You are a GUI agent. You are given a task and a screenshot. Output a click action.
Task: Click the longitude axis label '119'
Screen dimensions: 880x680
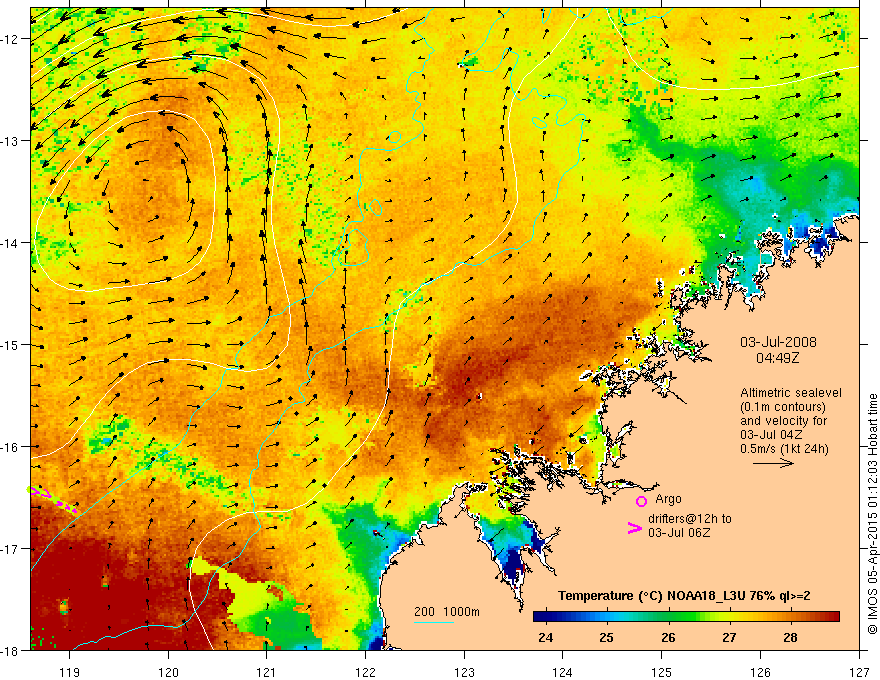click(70, 672)
